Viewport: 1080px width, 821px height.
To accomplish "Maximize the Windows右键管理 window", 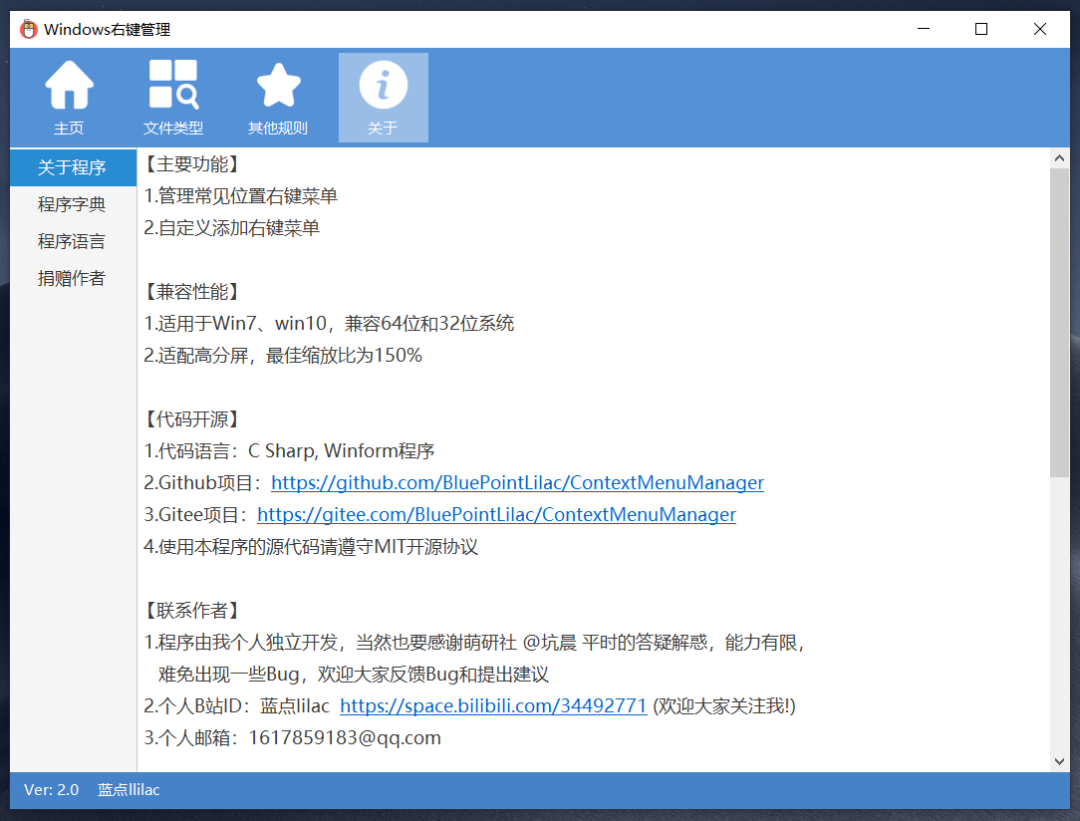I will 982,29.
